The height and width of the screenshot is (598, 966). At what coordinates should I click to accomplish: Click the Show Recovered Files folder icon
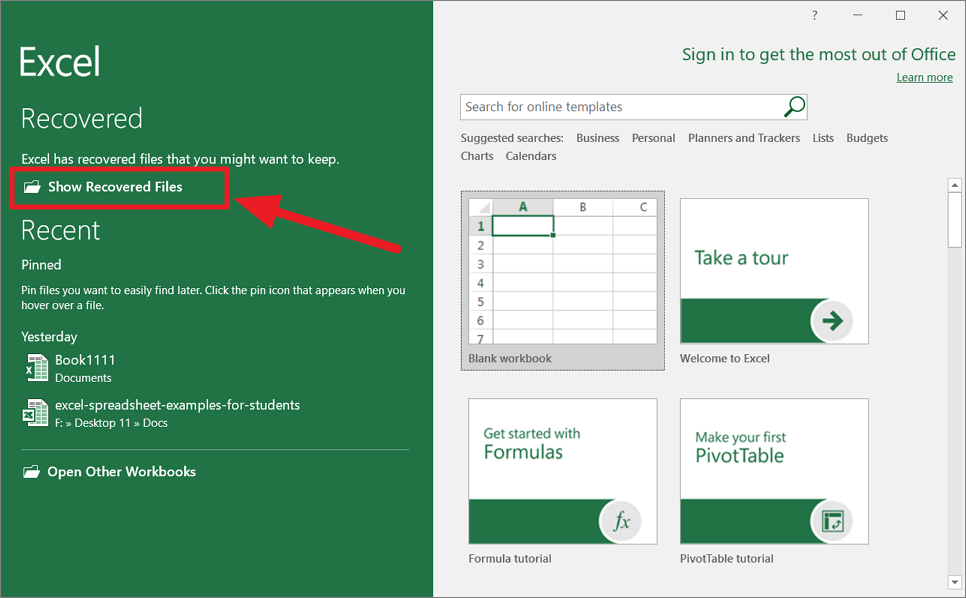32,187
